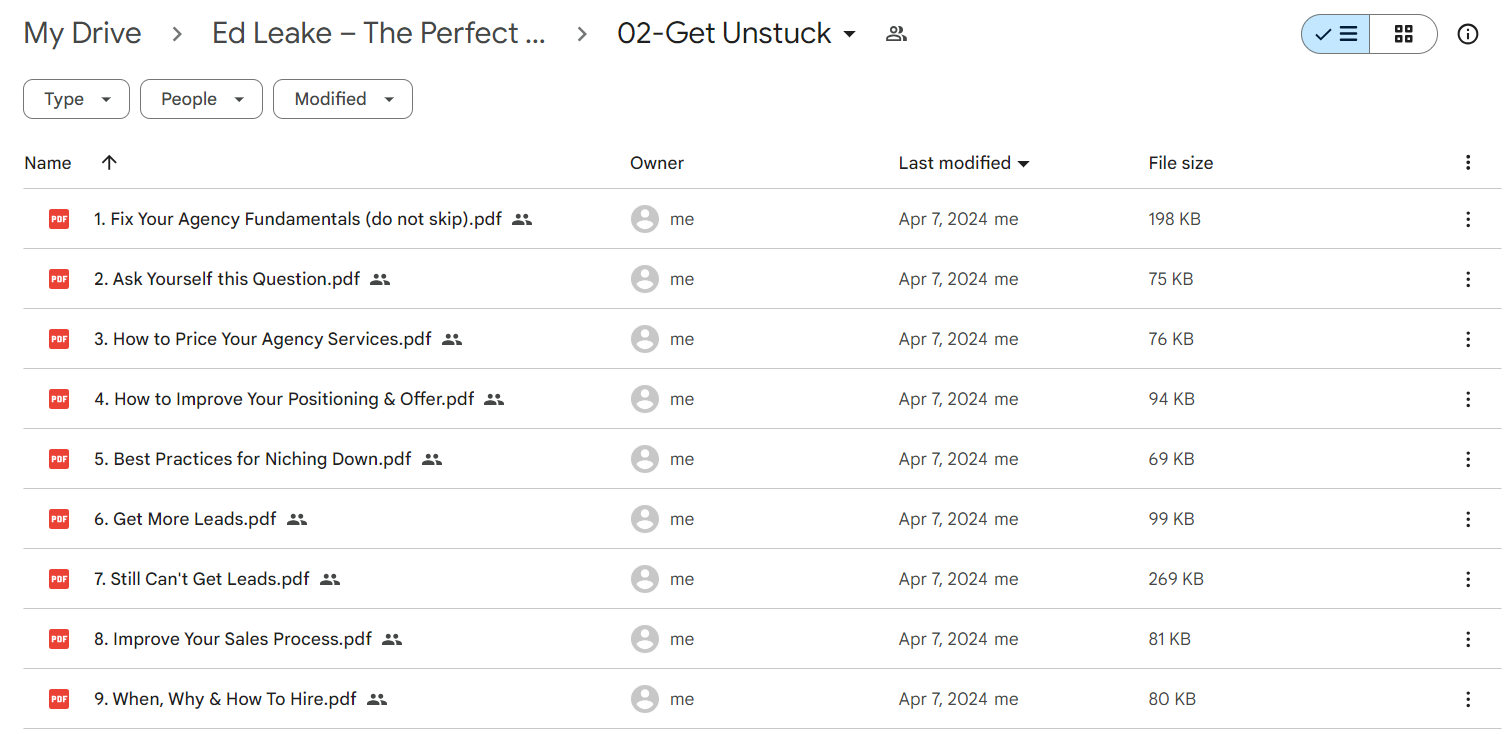
Task: Click PDF icon of Get More Leads file
Action: pos(59,519)
